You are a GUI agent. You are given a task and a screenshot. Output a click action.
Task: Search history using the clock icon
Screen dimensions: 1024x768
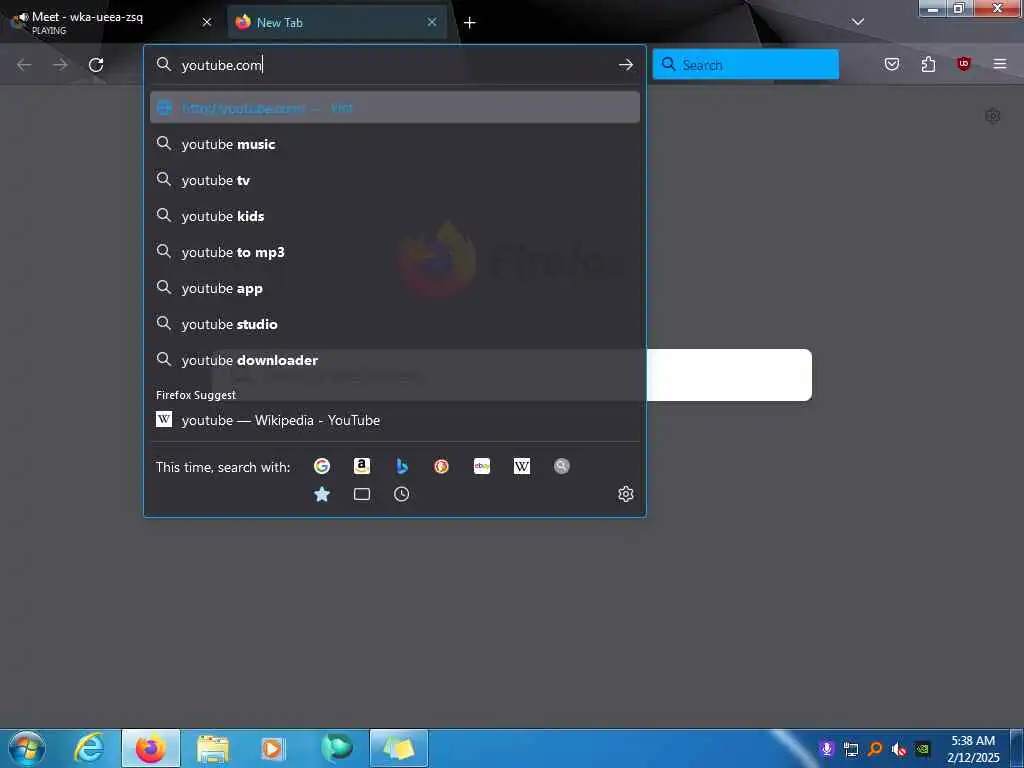click(x=402, y=494)
